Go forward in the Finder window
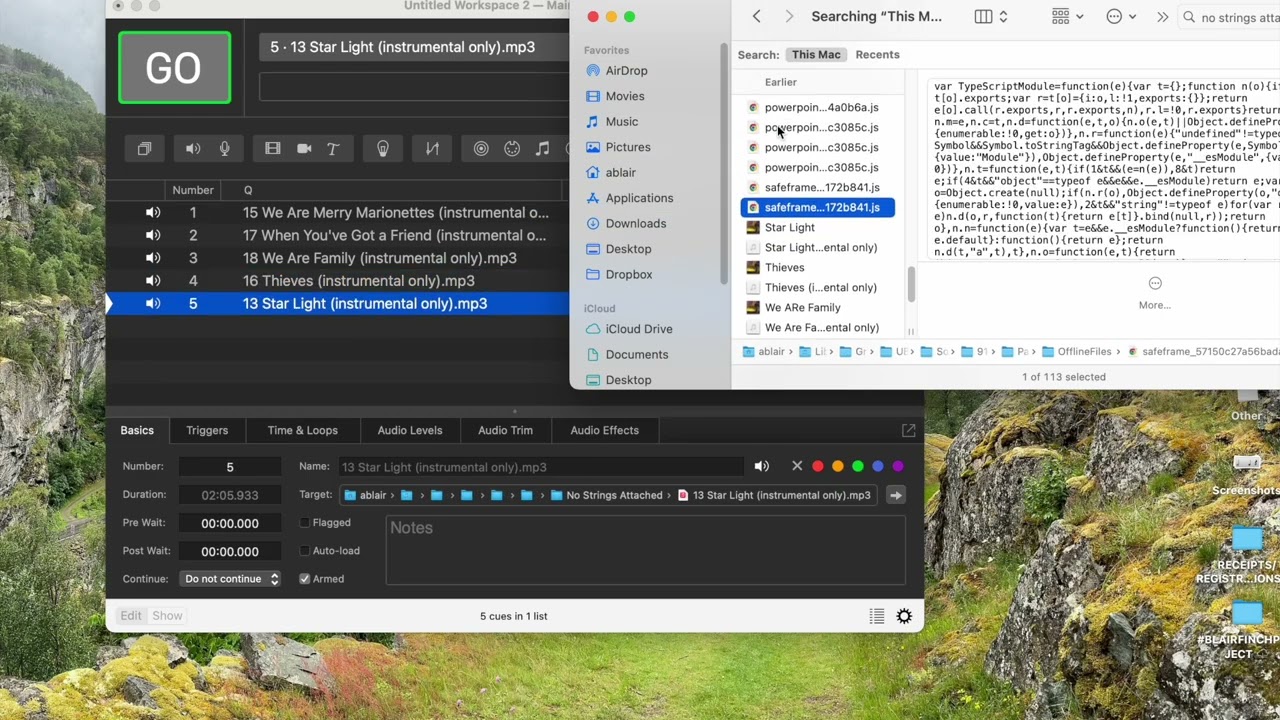The image size is (1280, 720). point(789,17)
